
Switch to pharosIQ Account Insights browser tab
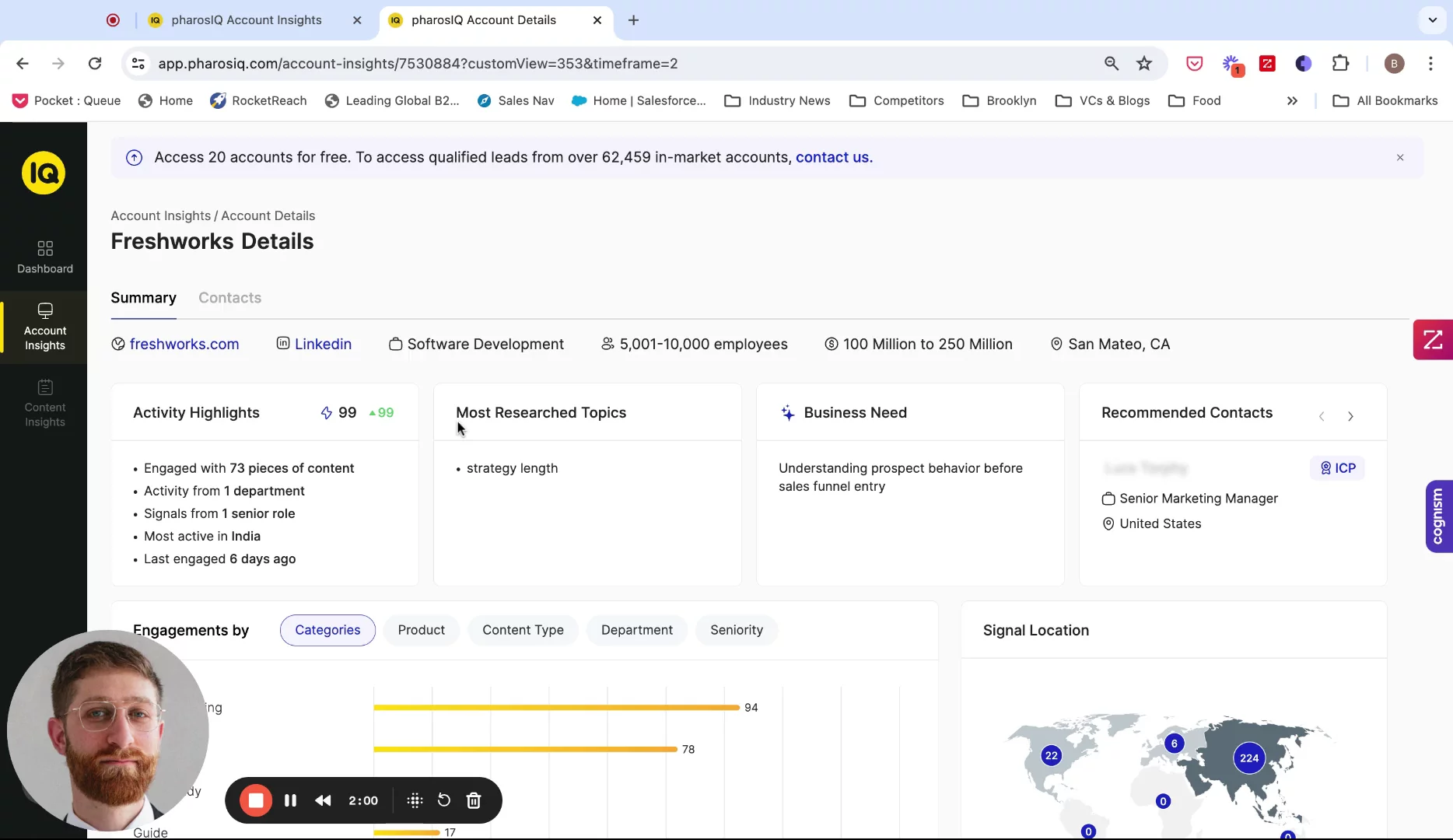pos(247,20)
